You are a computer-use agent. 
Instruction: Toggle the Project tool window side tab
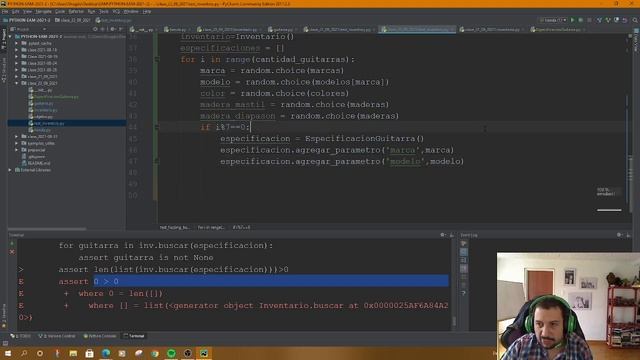point(4,39)
